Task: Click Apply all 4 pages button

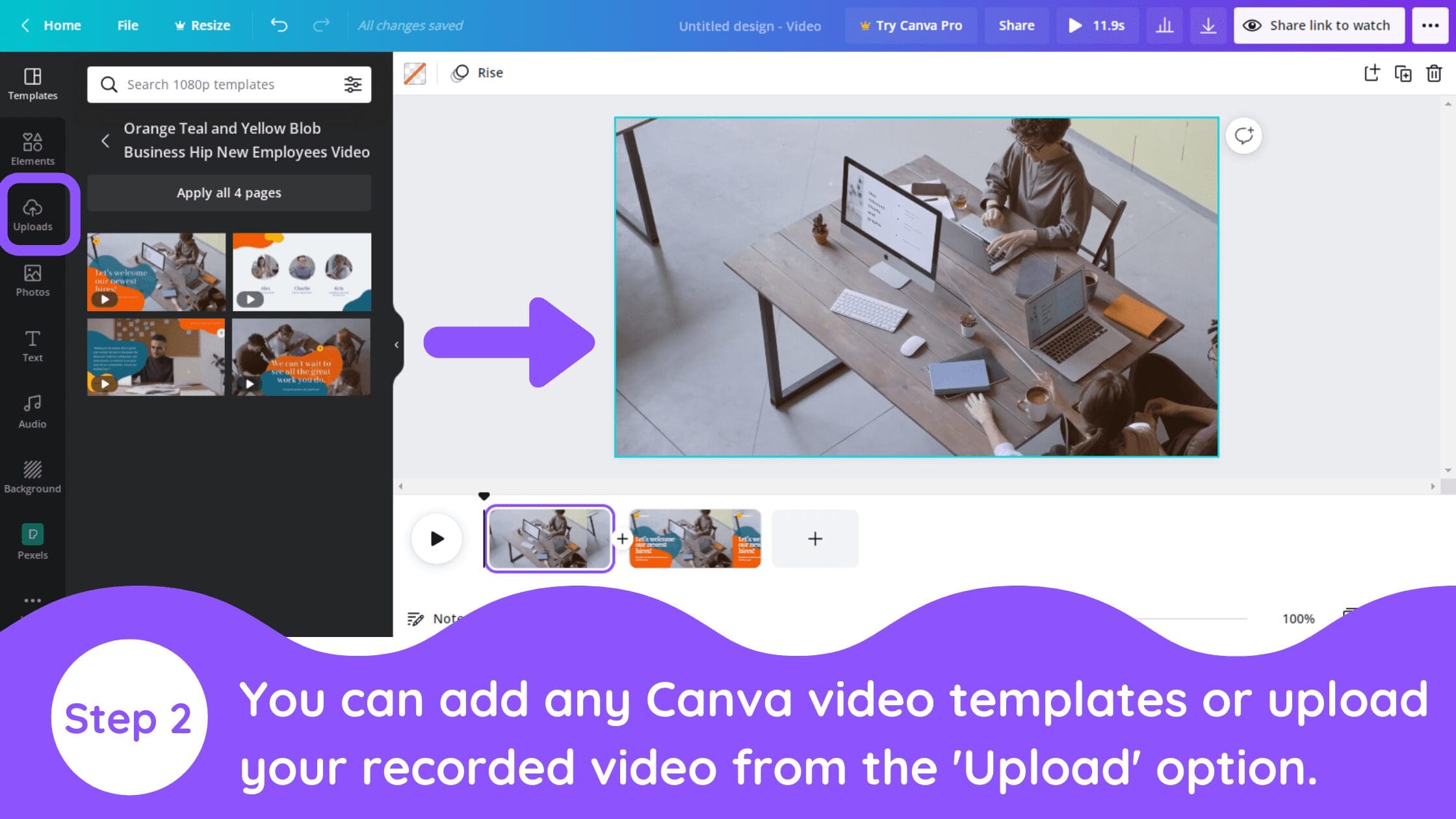Action: click(x=228, y=192)
